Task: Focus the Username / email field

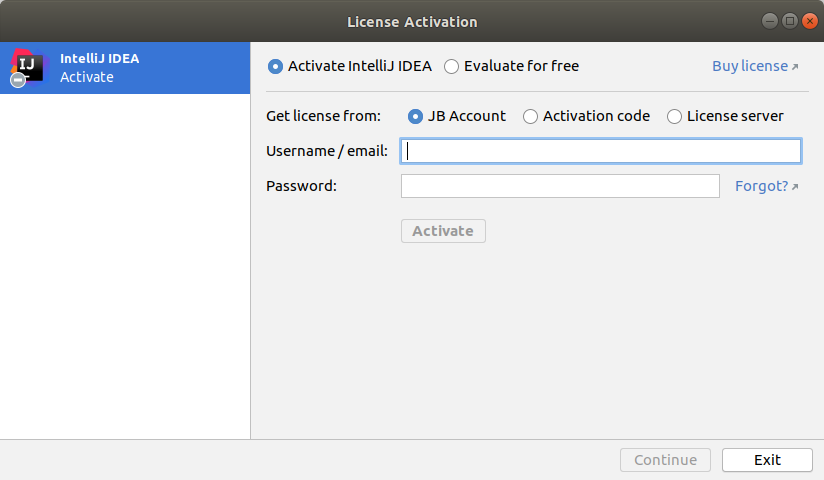Action: (x=601, y=151)
